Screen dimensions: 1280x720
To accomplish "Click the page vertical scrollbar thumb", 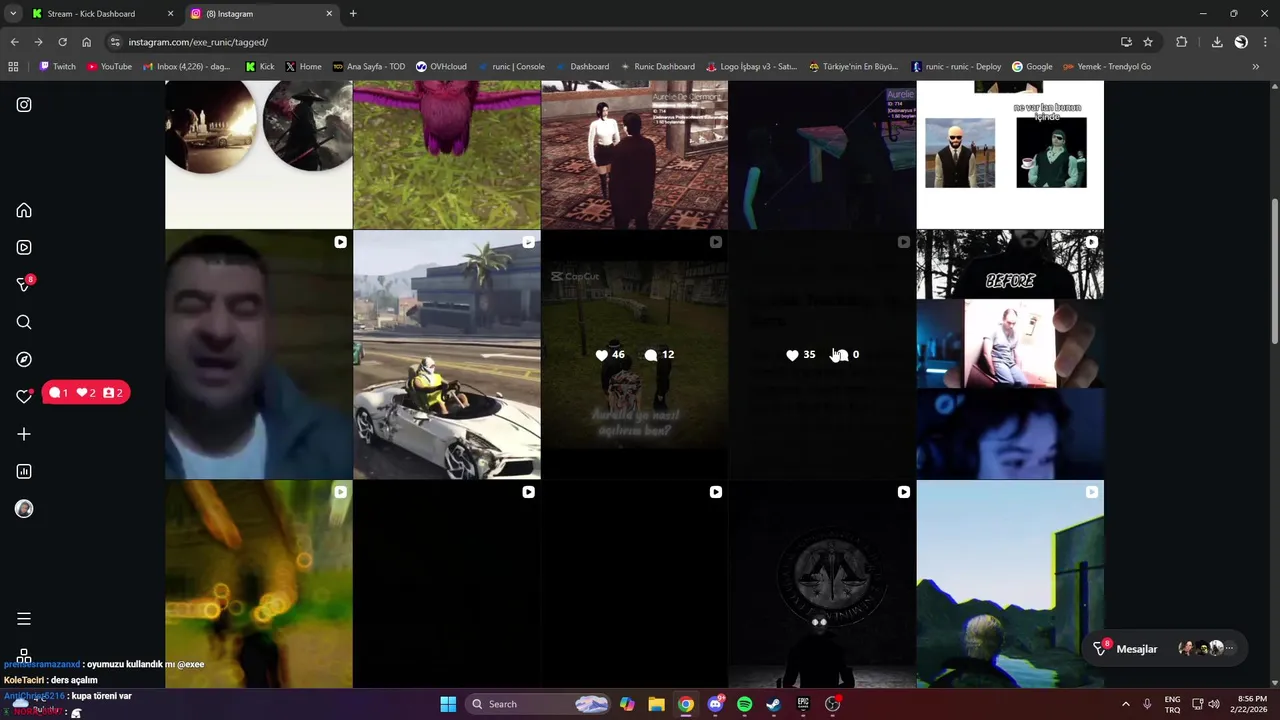I will tap(1274, 272).
